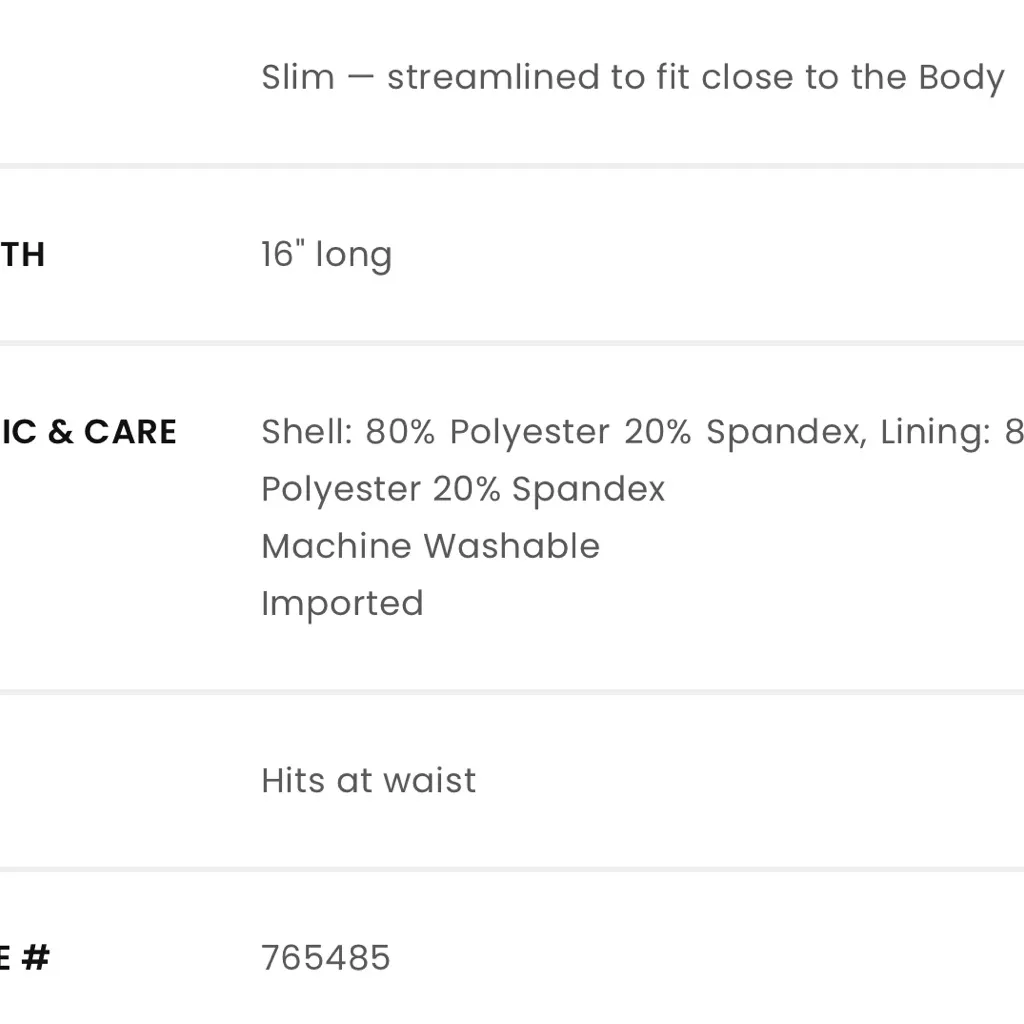Click the word "Machine" in care details

336,546
